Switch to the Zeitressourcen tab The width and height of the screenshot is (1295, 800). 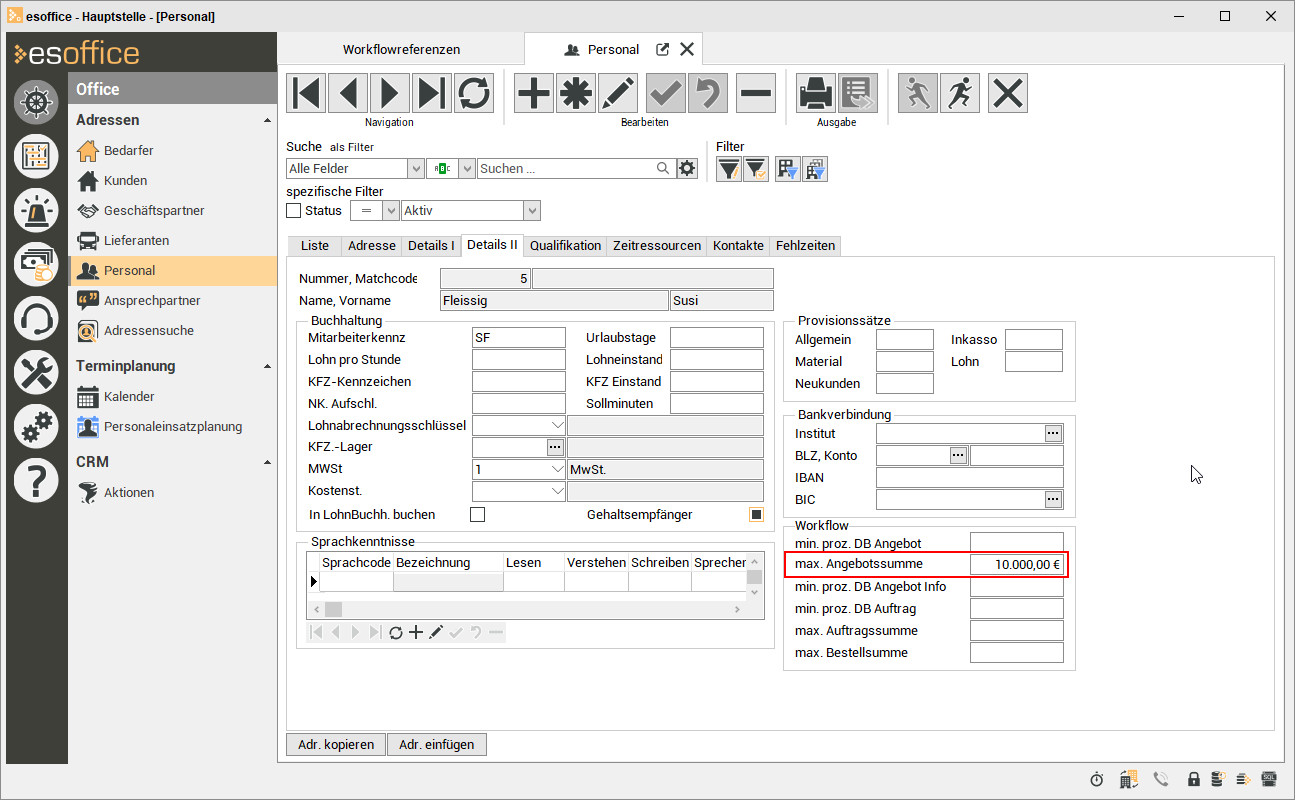pyautogui.click(x=657, y=246)
